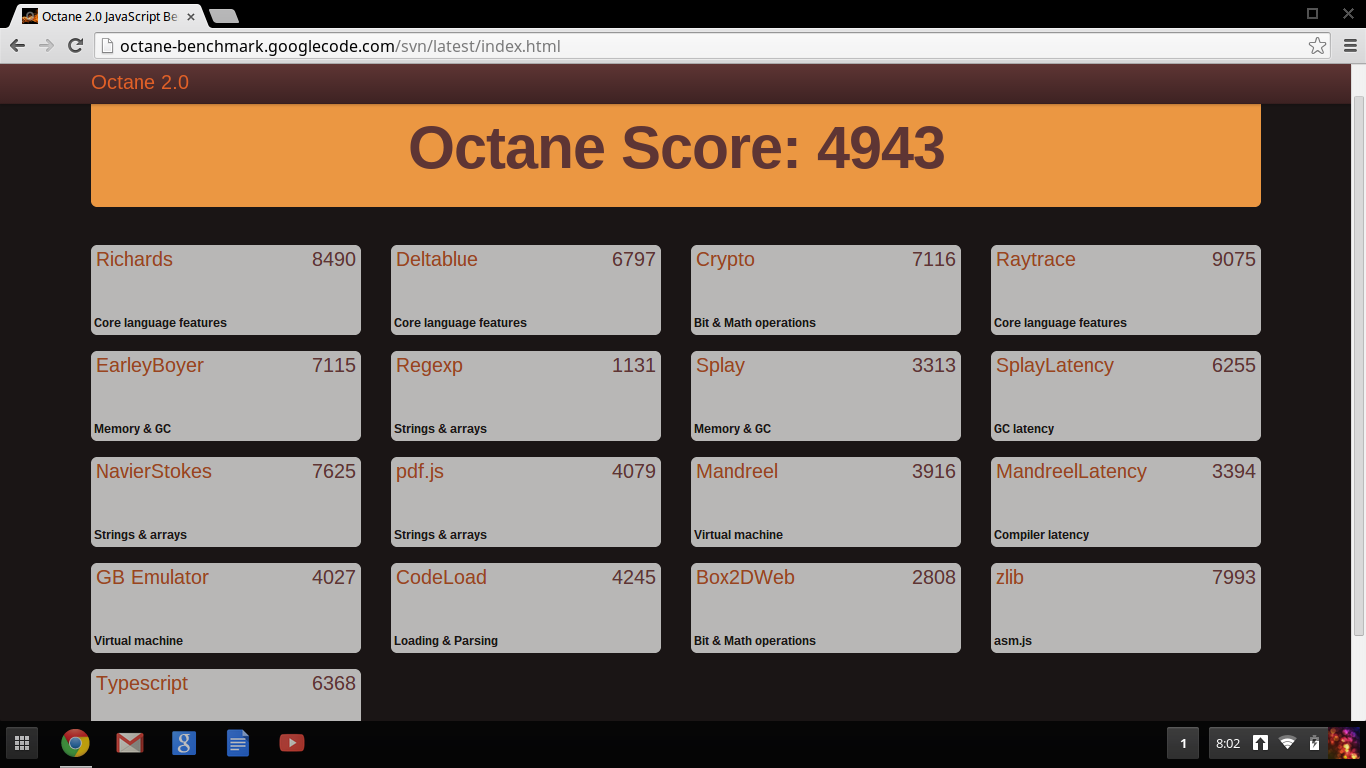This screenshot has width=1366, height=768.
Task: Click the Chrome icon on the shelf
Action: pos(75,743)
